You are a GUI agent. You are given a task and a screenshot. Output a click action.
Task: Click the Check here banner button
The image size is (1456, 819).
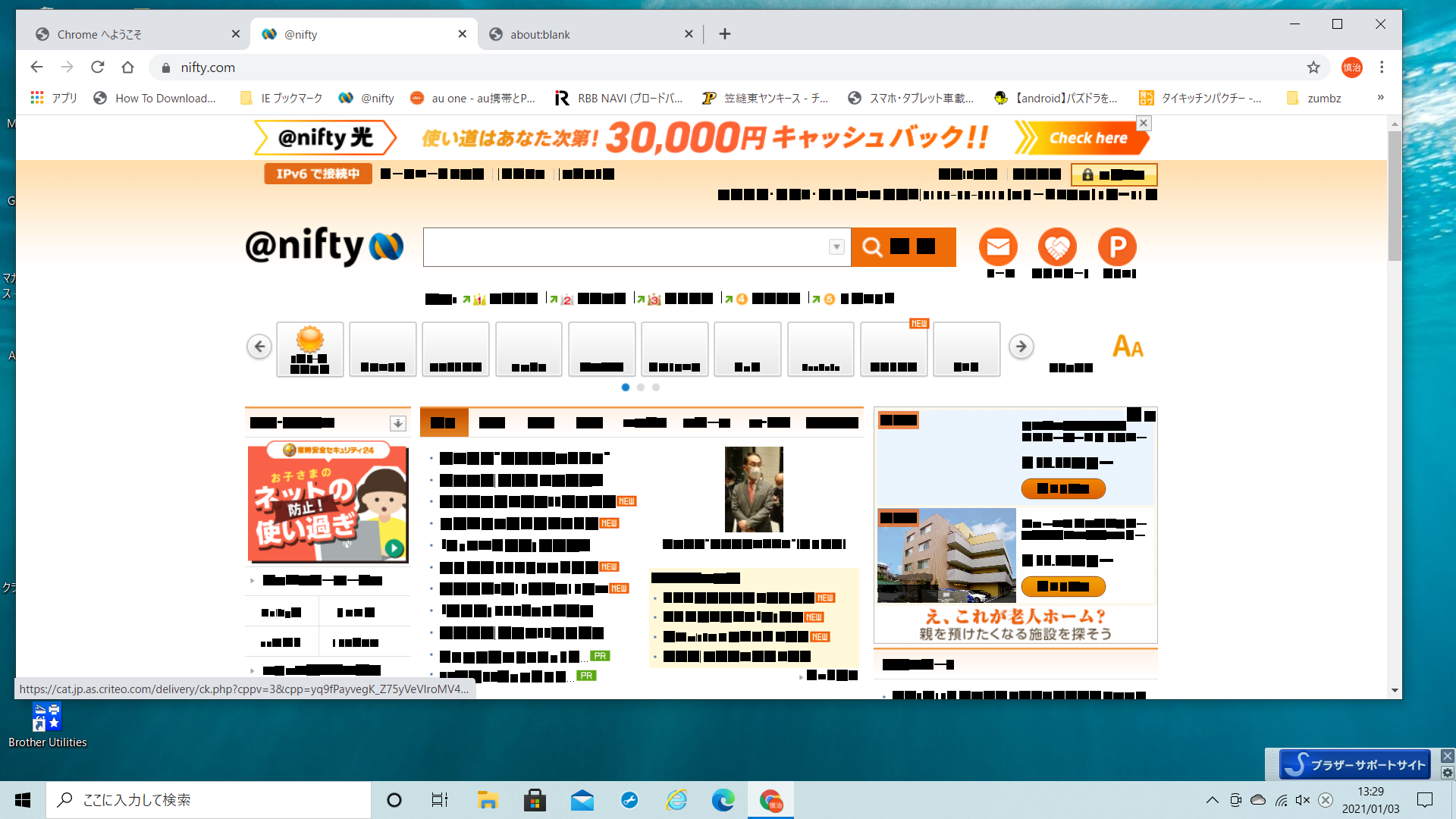pyautogui.click(x=1083, y=138)
